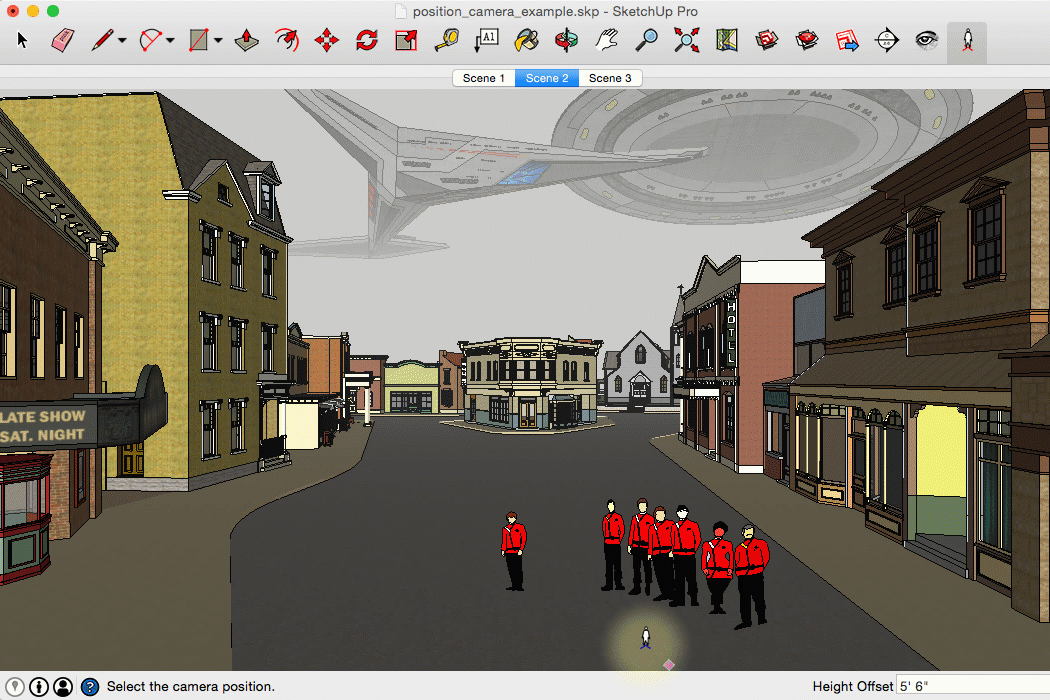
Task: Select the Scale tool
Action: [x=406, y=40]
